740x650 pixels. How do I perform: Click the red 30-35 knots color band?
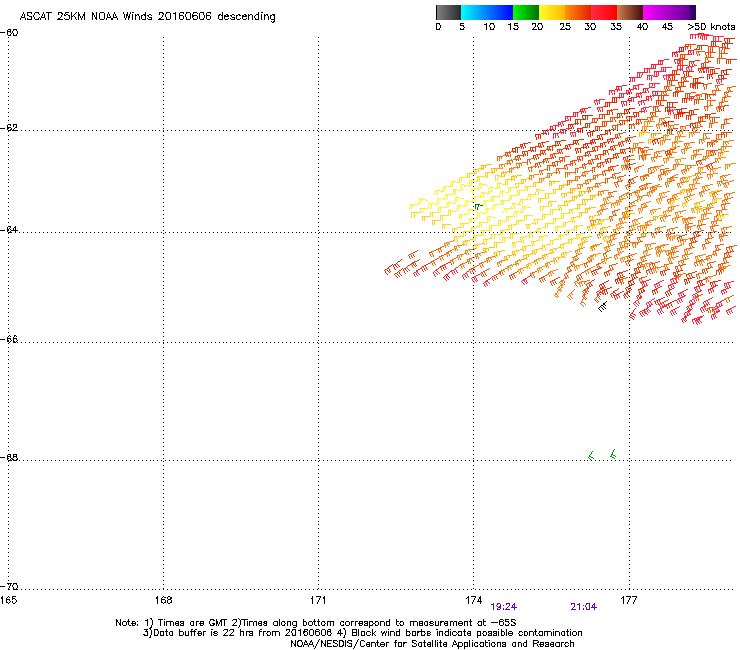pyautogui.click(x=604, y=12)
